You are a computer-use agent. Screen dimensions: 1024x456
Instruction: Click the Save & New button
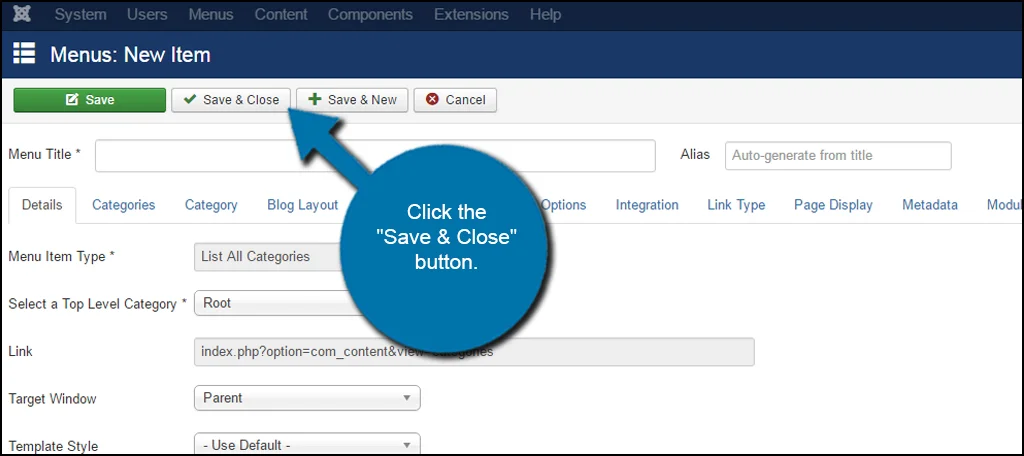coord(352,100)
